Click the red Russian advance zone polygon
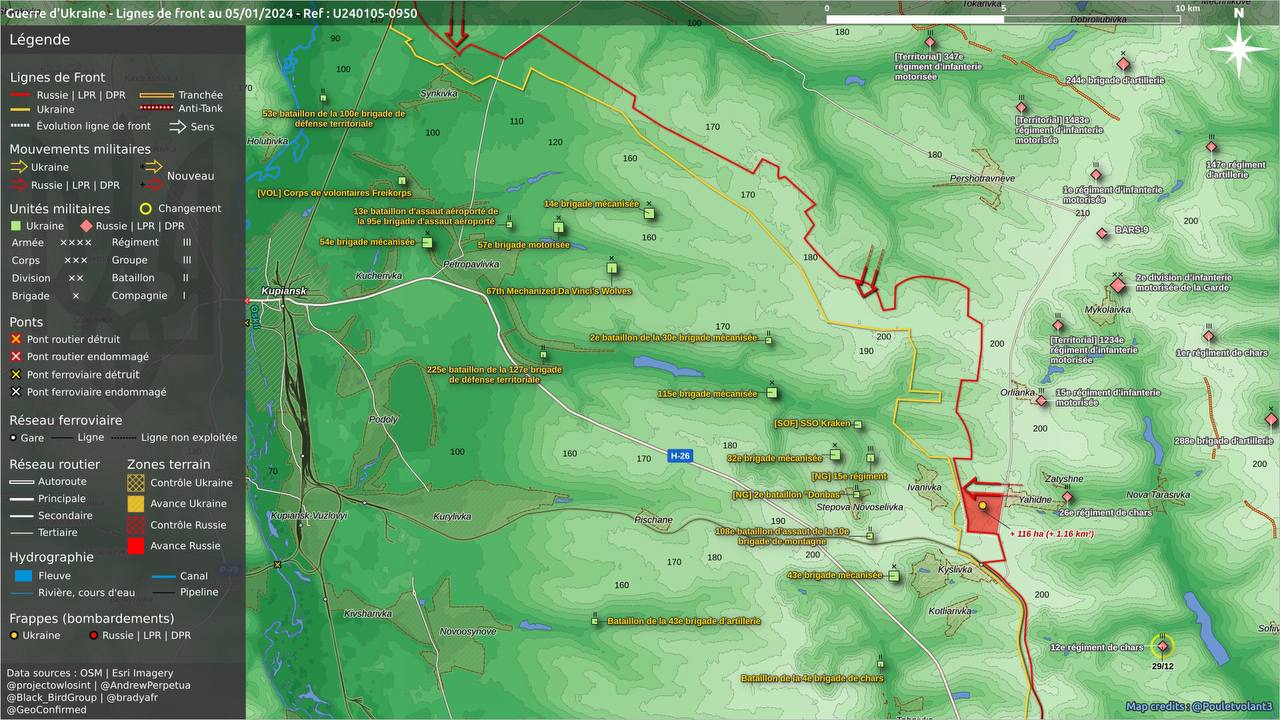The image size is (1280, 720). pos(984,514)
